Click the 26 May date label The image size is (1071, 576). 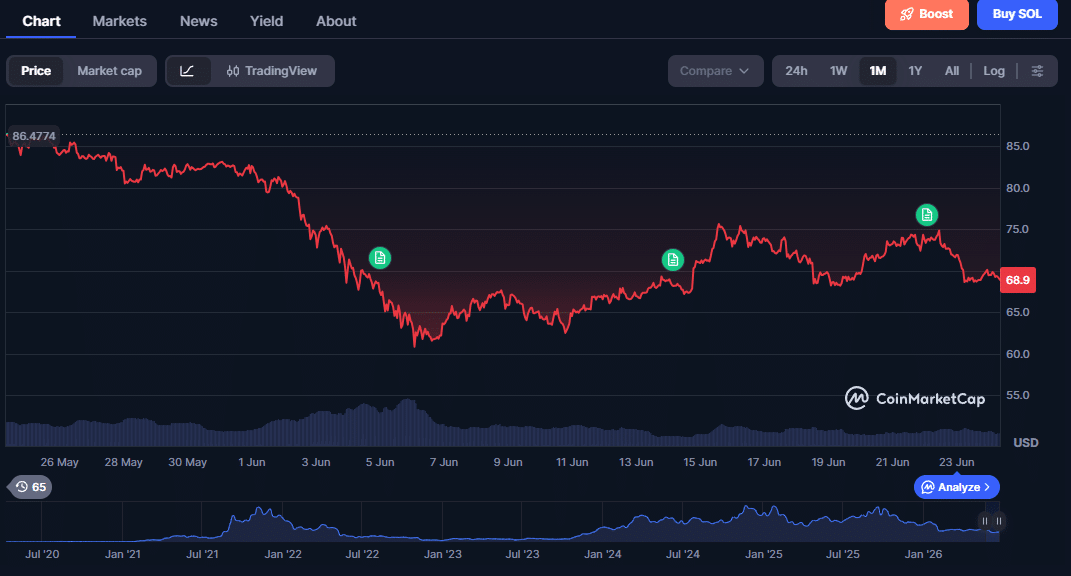[59, 463]
